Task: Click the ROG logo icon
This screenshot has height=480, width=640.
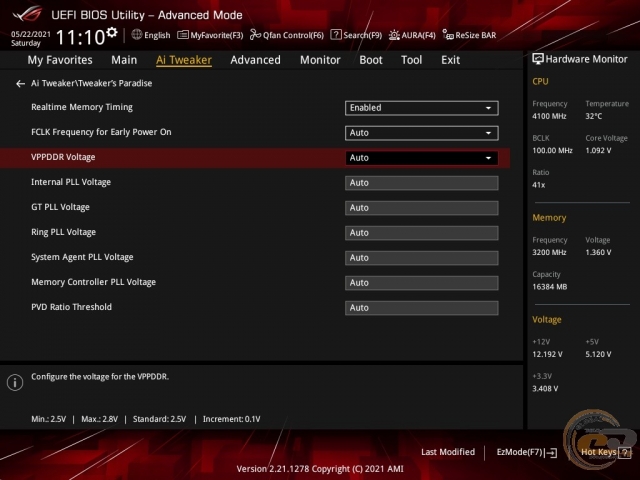Action: [27, 15]
